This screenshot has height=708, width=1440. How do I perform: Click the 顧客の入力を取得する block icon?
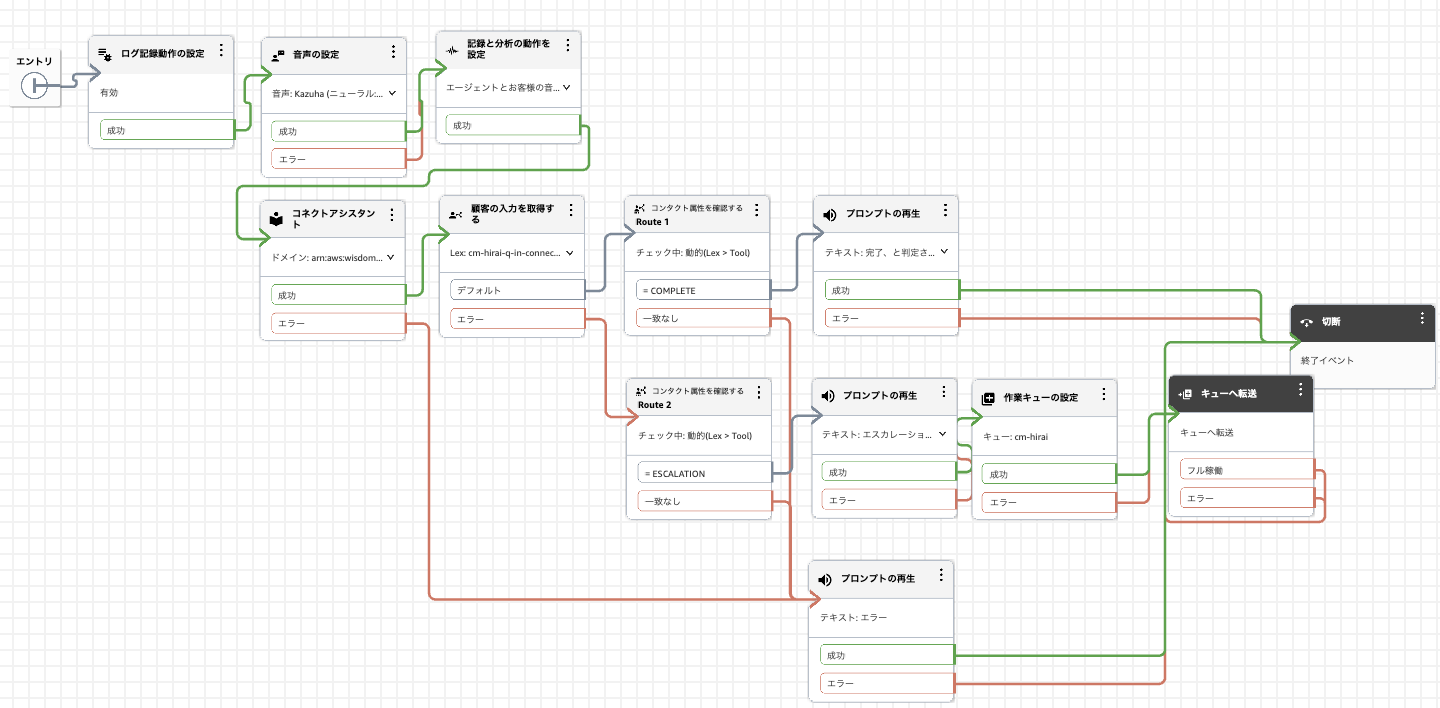click(455, 213)
